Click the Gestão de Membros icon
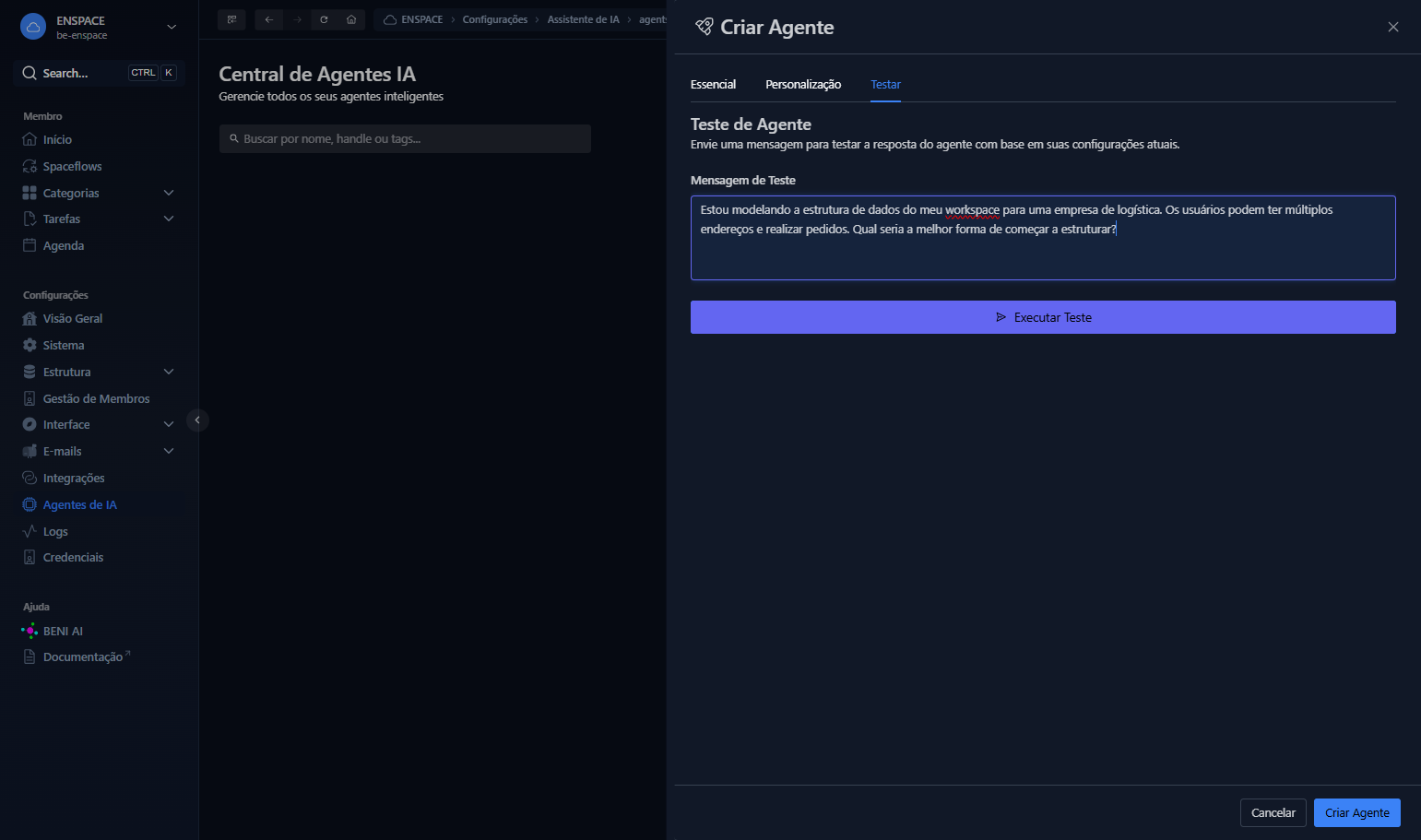Viewport: 1421px width, 840px height. pos(30,398)
